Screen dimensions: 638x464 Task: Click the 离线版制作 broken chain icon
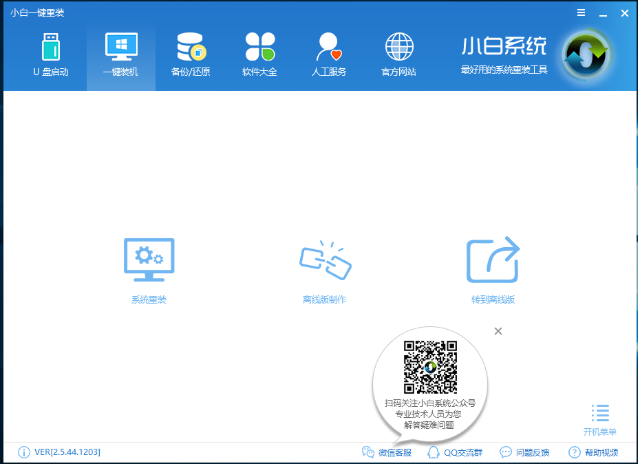coord(325,260)
